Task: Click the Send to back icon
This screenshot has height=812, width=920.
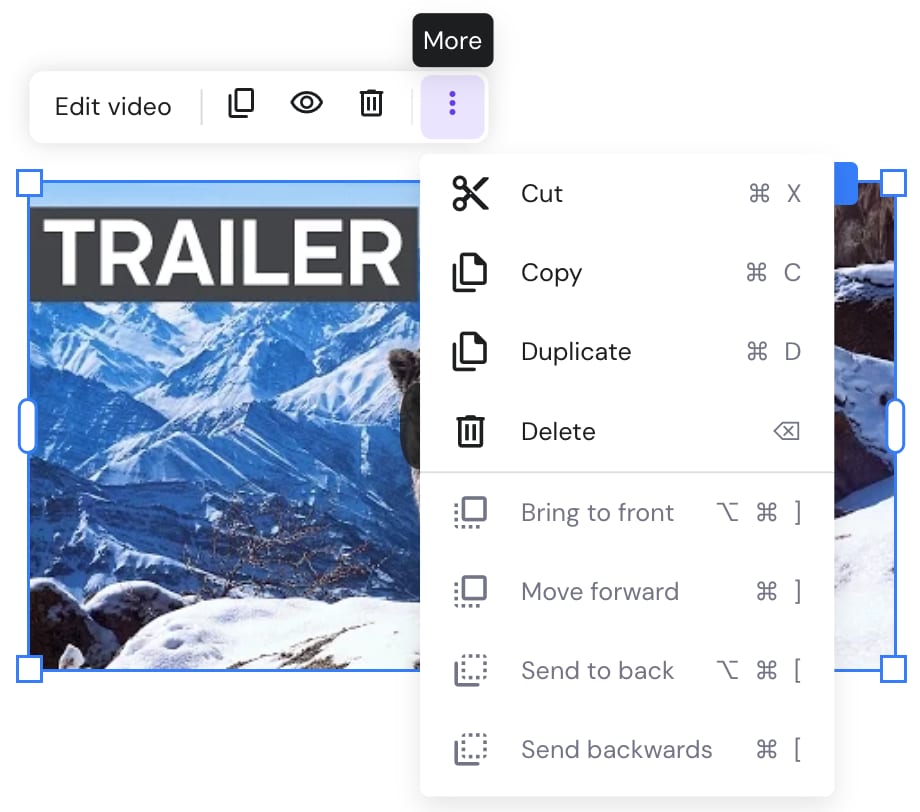Action: coord(470,670)
